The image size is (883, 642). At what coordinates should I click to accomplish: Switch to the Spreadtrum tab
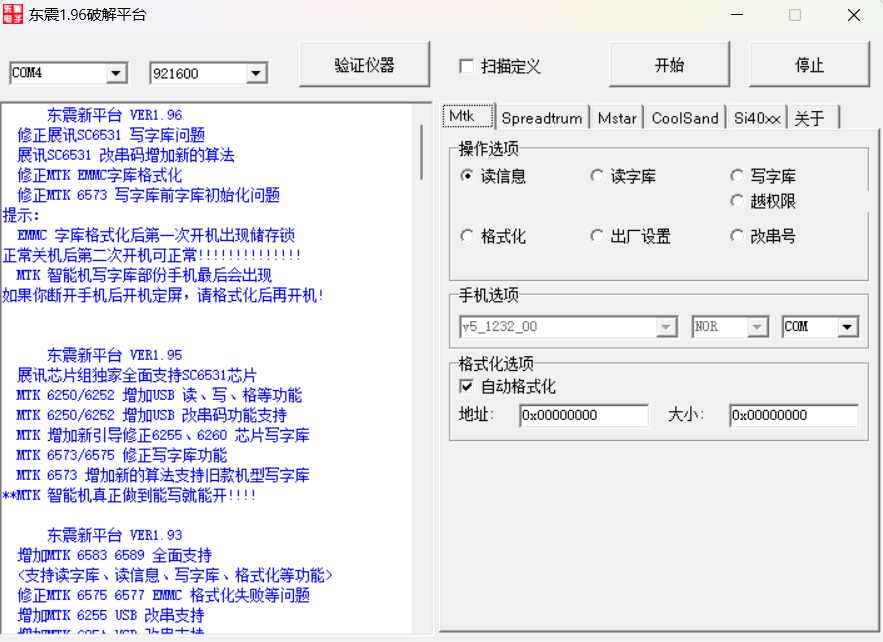coord(542,118)
